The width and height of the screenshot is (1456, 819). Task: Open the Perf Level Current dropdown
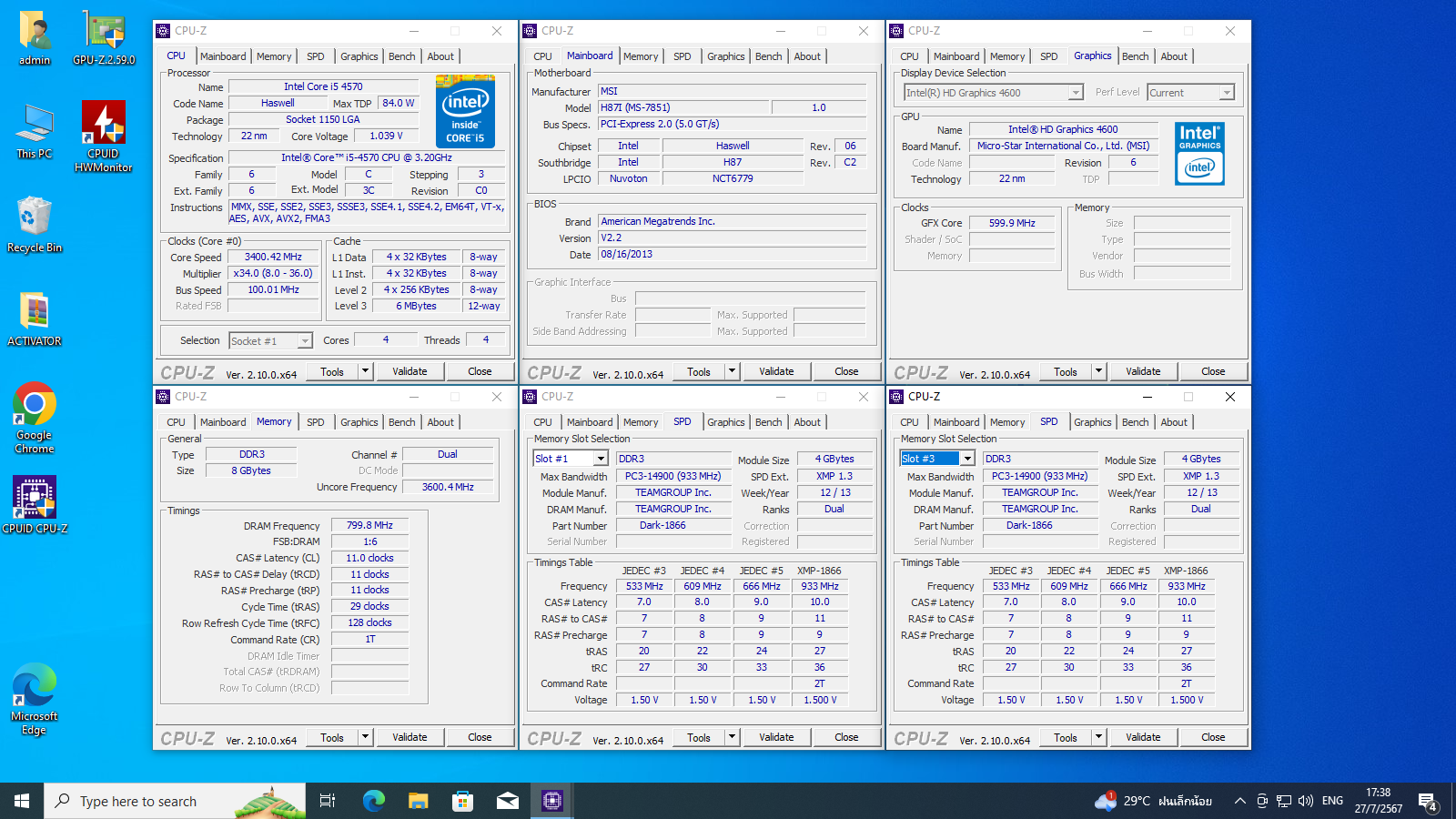(x=1227, y=93)
